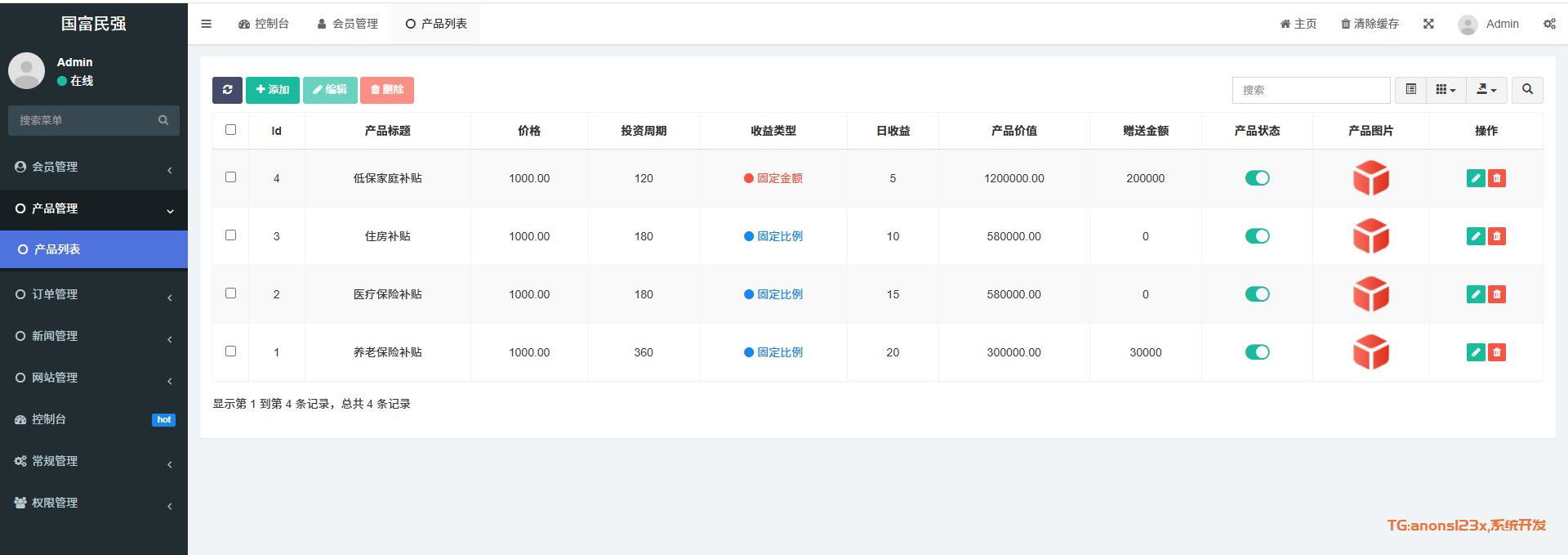Click the search magnifier button in toolbar
1568x555 pixels.
click(1527, 90)
